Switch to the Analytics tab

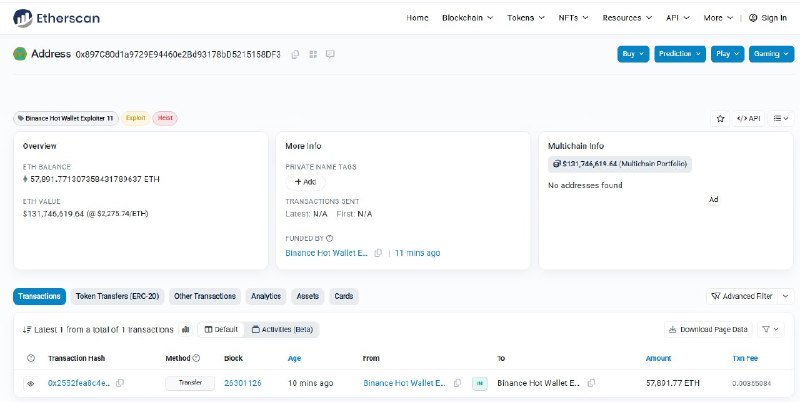(266, 296)
